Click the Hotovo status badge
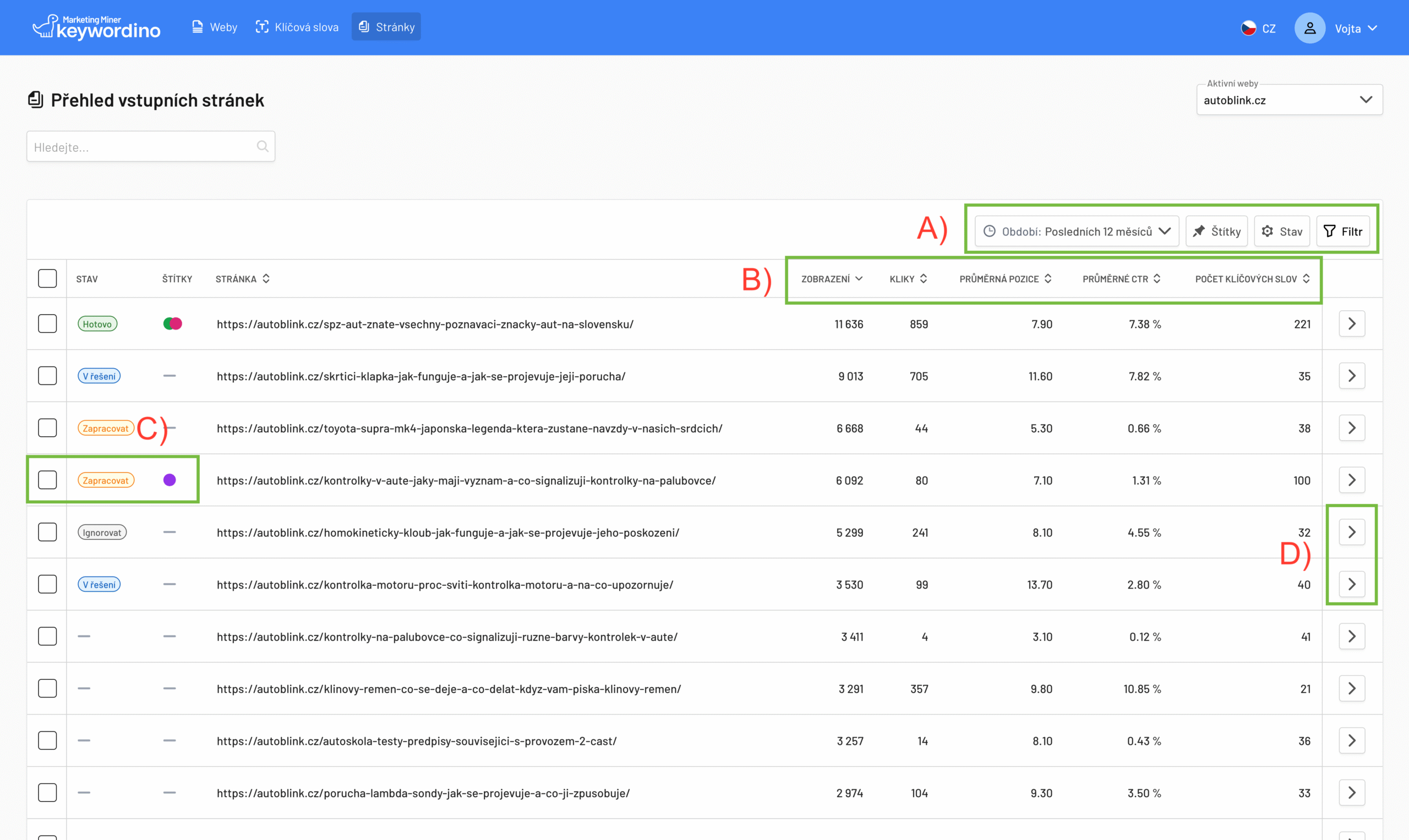Viewport: 1409px width, 840px height. [x=97, y=324]
